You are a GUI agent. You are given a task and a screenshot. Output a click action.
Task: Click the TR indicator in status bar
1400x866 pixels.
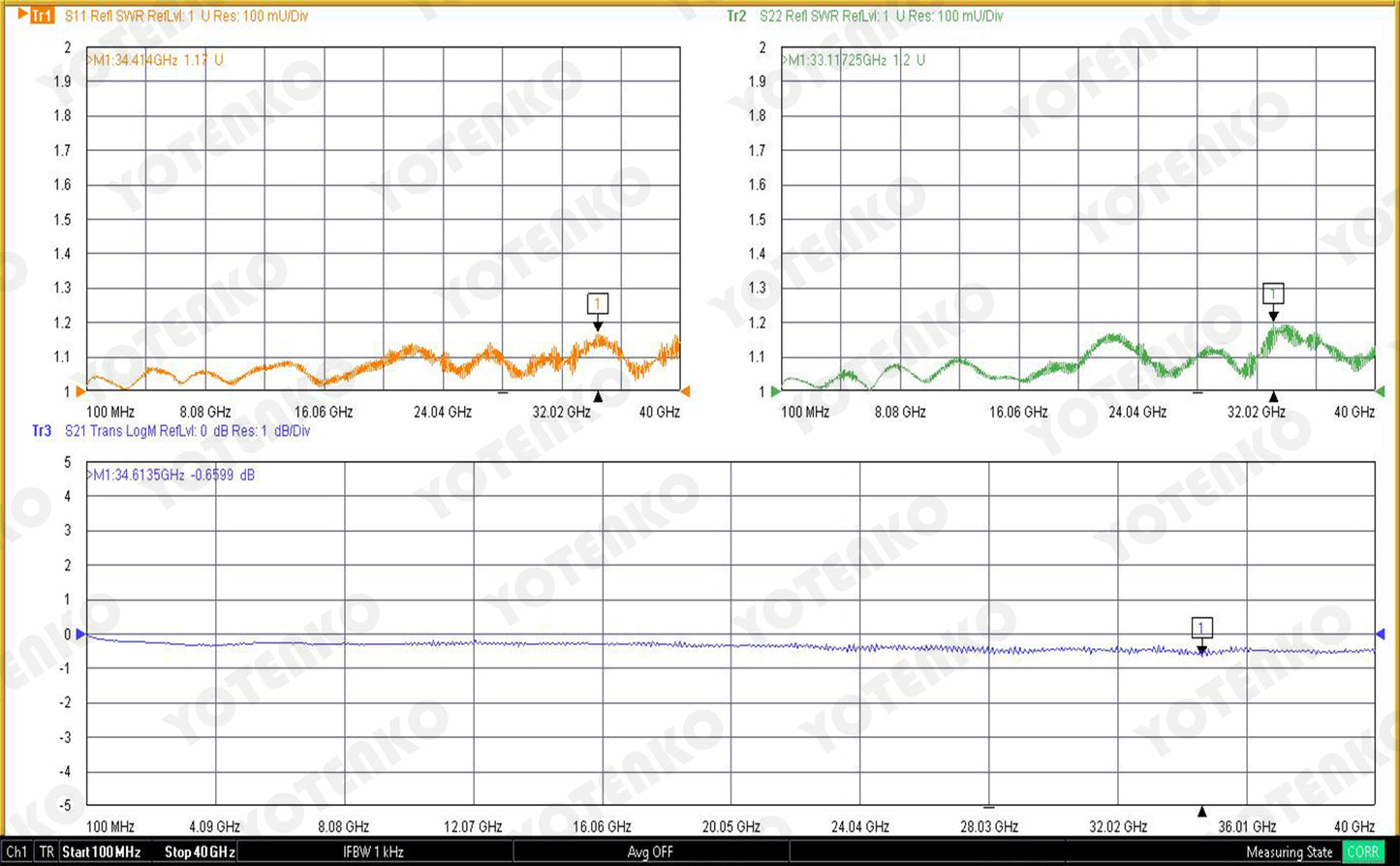pyautogui.click(x=47, y=852)
